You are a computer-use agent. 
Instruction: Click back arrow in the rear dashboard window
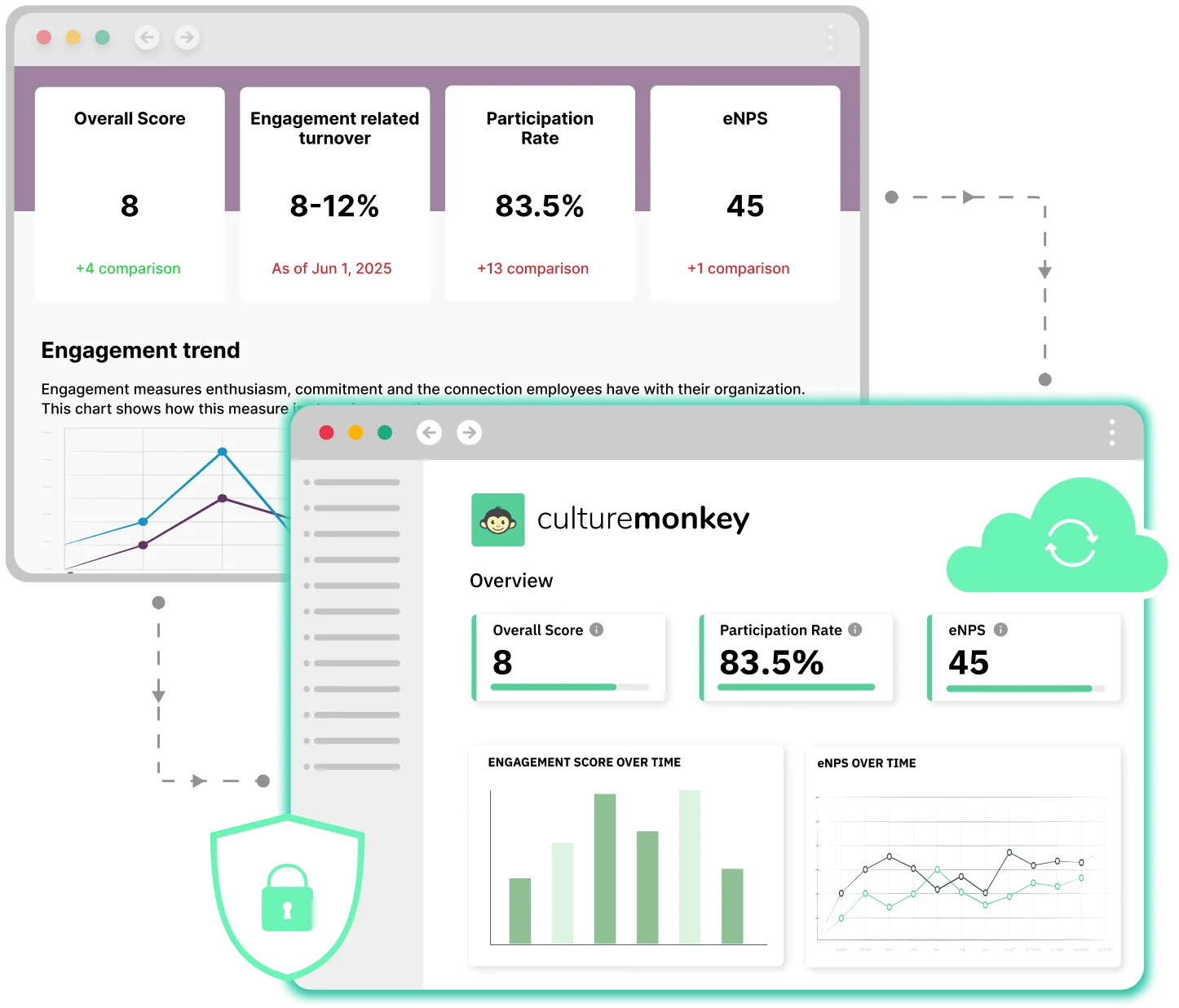[x=147, y=38]
